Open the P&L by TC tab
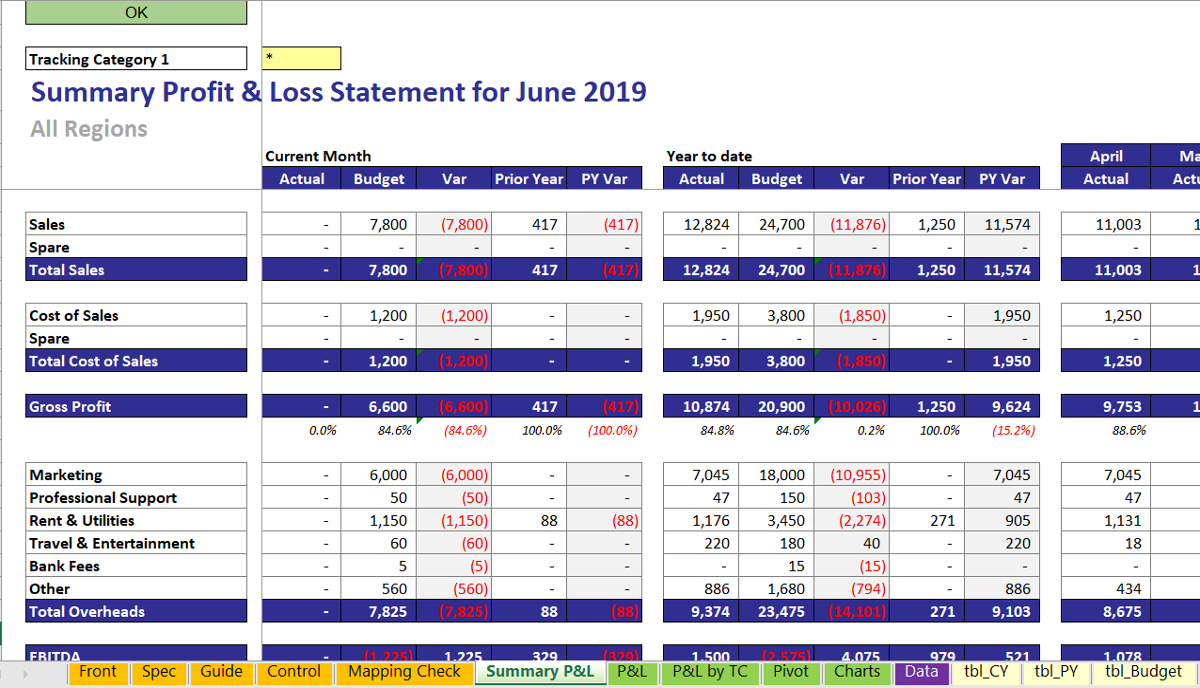Image resolution: width=1200 pixels, height=688 pixels. pyautogui.click(x=709, y=672)
